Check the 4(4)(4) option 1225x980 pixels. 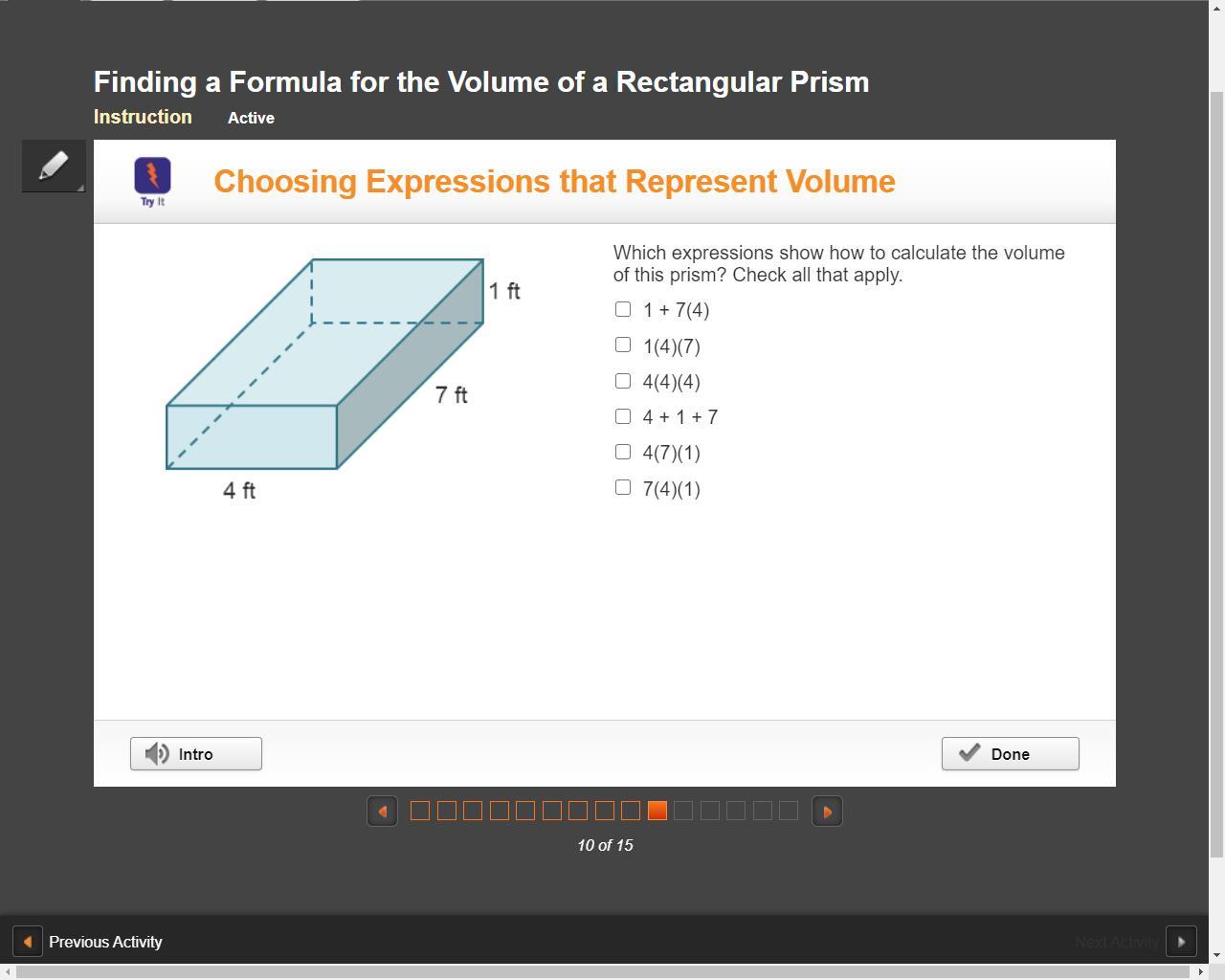point(623,381)
